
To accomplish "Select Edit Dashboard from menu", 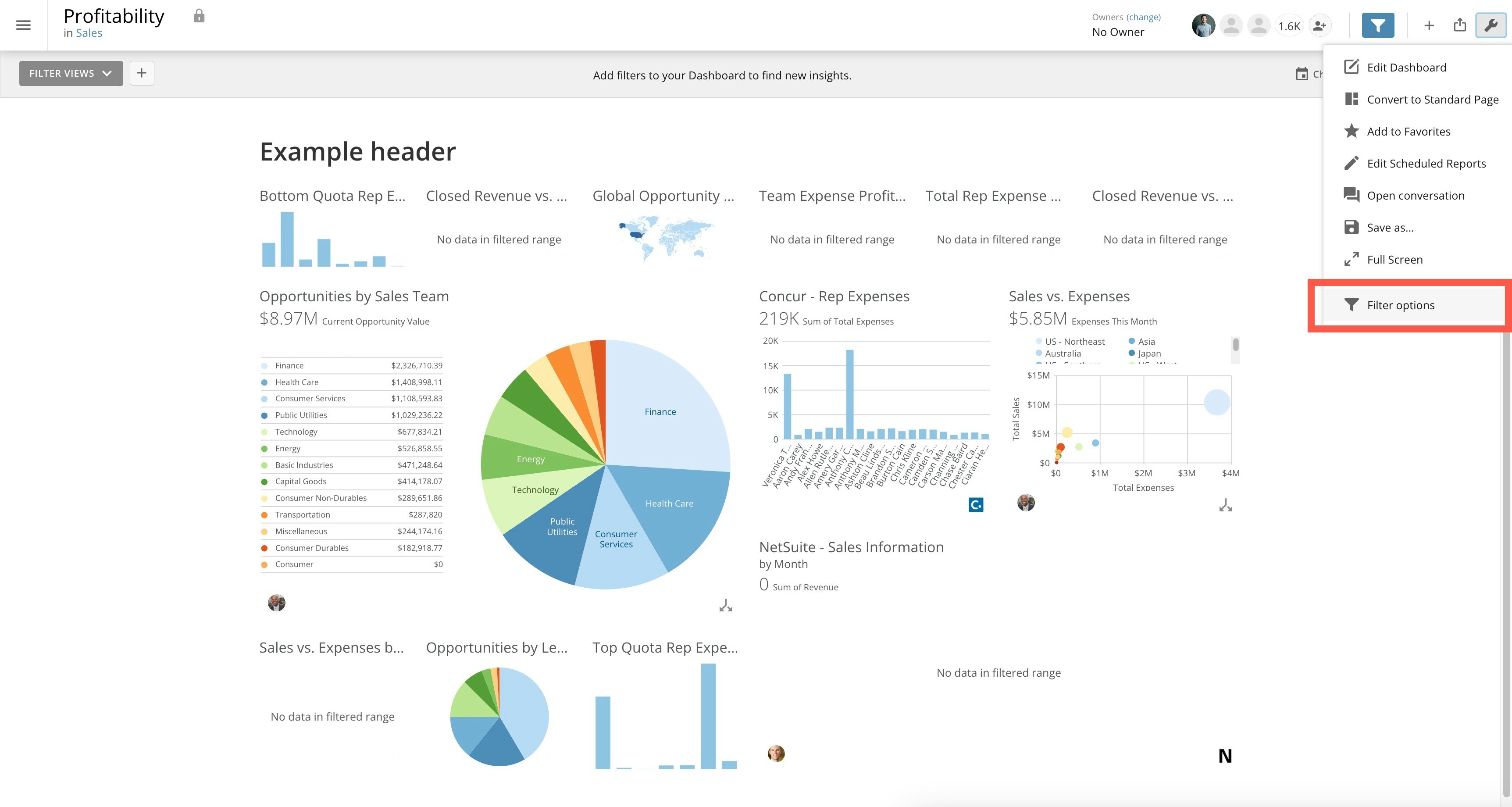I will (1406, 68).
